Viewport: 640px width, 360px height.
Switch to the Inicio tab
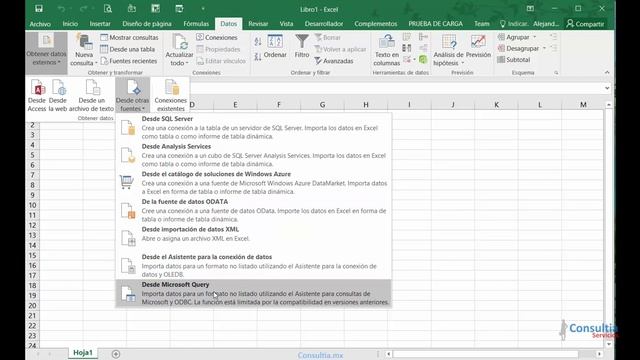click(x=70, y=24)
